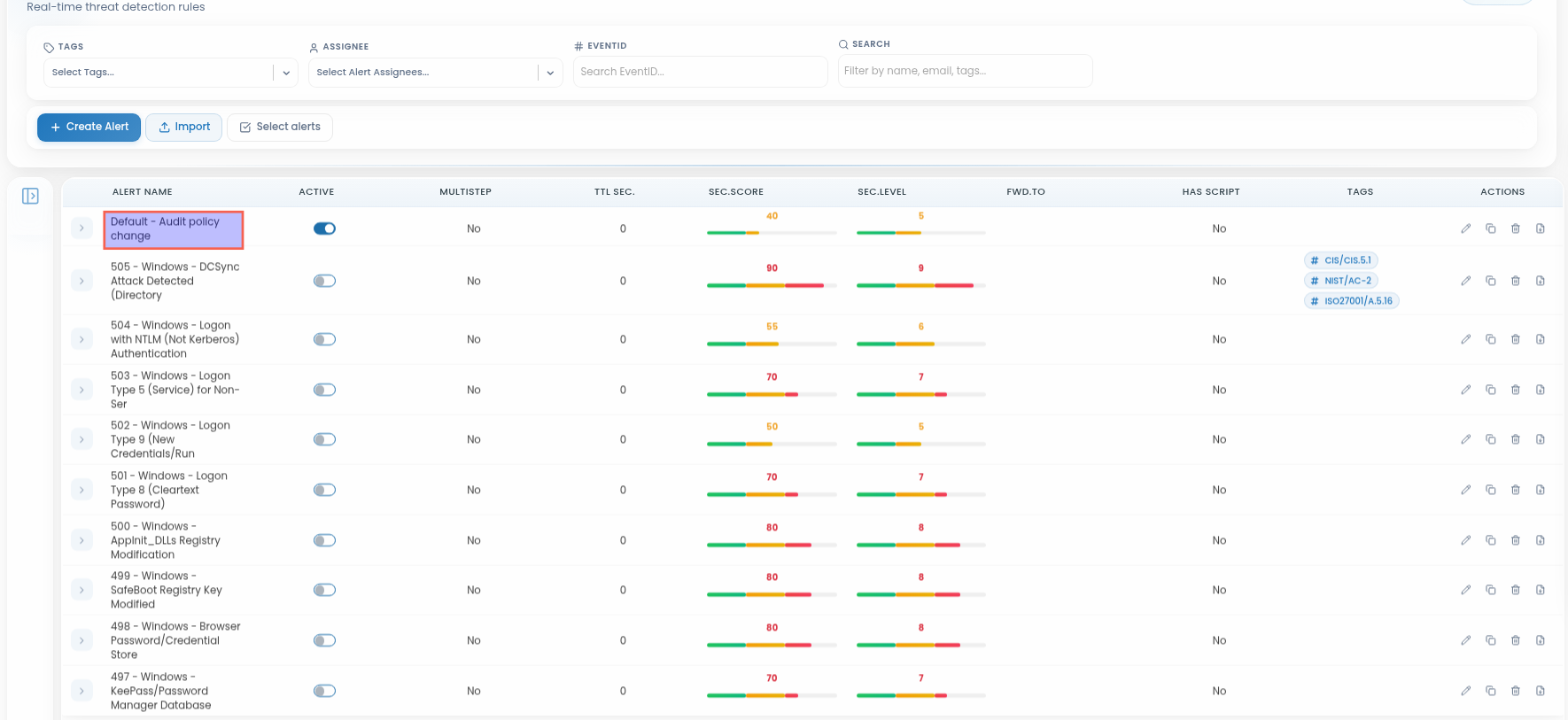Edit the 500 AppInit_DLLs Registry alert
The width and height of the screenshot is (1568, 720).
coord(1465,540)
